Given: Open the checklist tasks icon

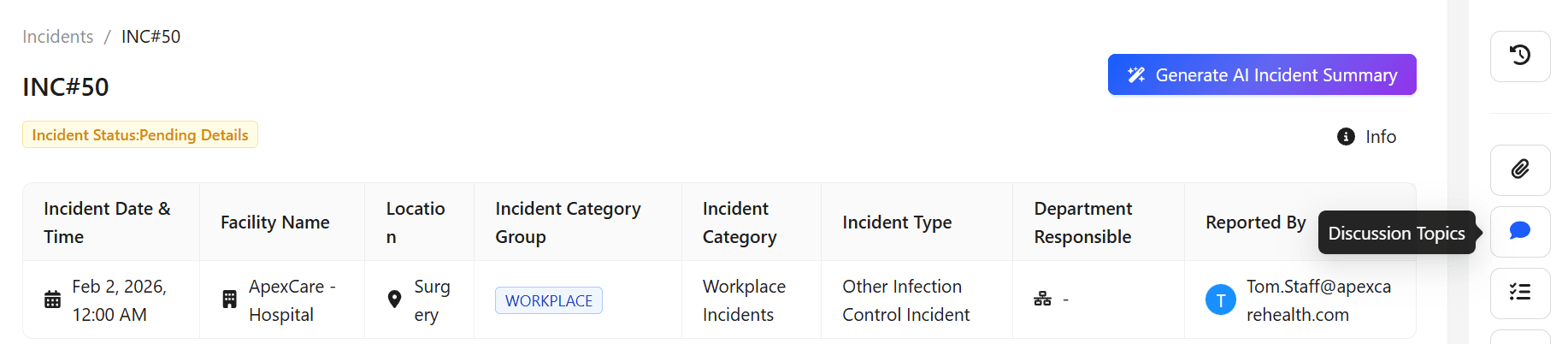Looking at the screenshot, I should pos(1519,293).
